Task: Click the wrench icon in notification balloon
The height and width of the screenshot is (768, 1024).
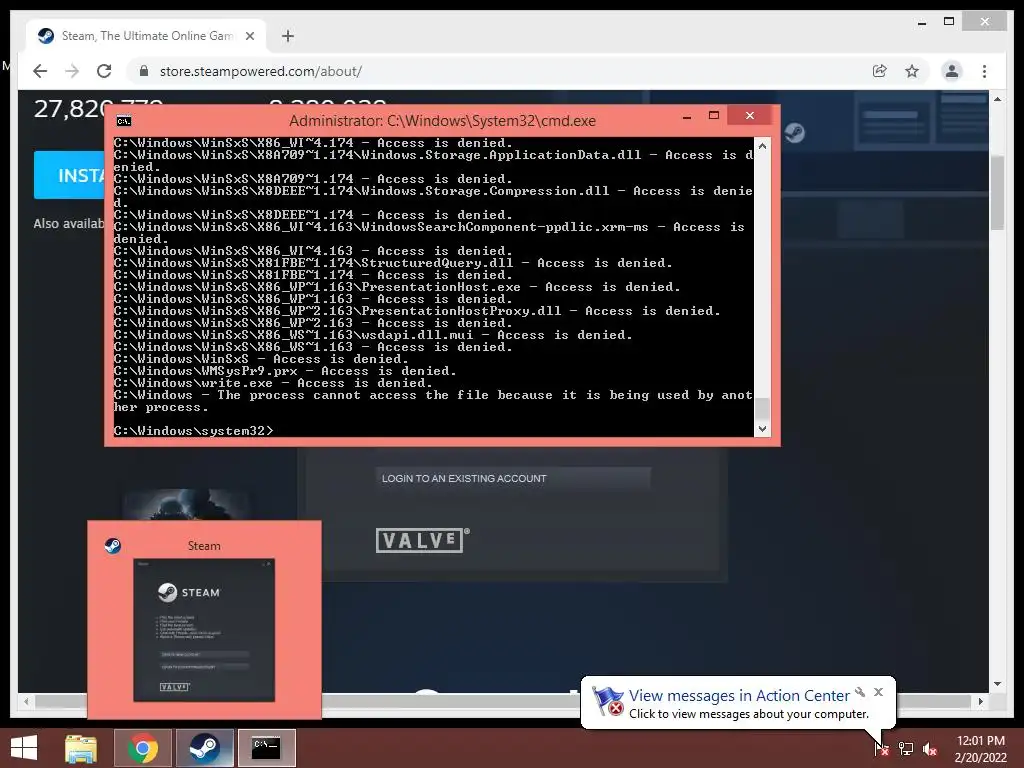Action: pyautogui.click(x=860, y=692)
